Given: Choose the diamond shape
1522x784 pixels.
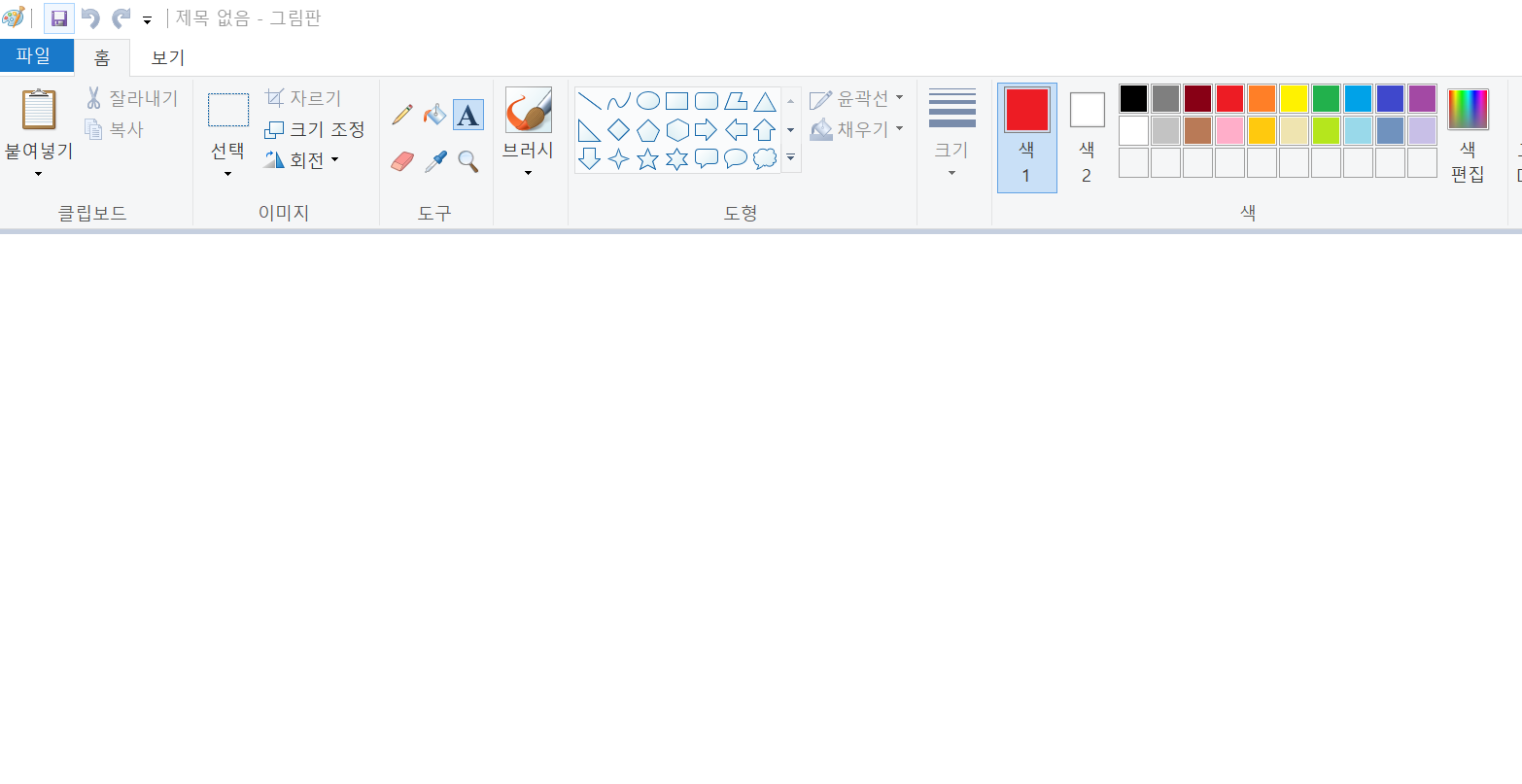Looking at the screenshot, I should (618, 130).
